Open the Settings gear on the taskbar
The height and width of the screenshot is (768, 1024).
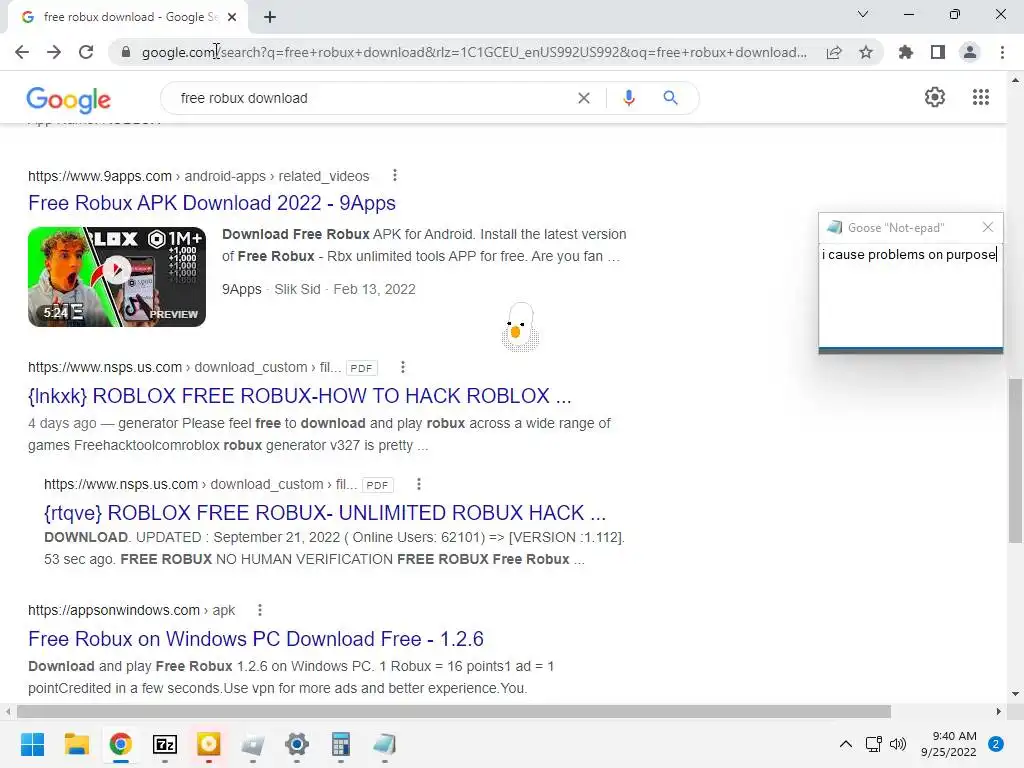coord(296,744)
